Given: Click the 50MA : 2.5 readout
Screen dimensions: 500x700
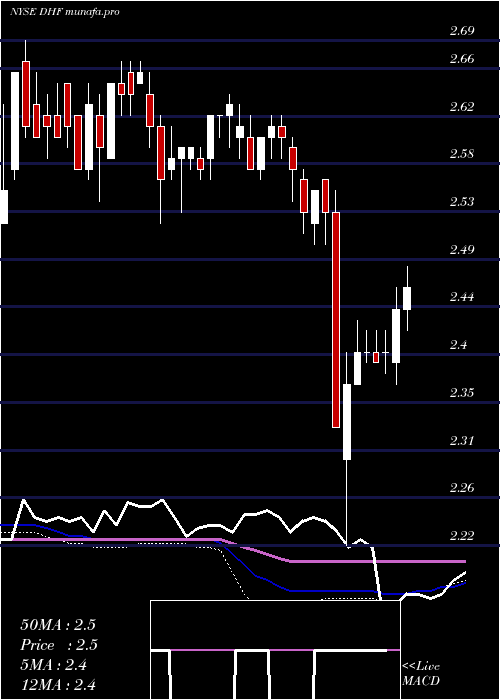Looking at the screenshot, I should (x=58, y=625).
